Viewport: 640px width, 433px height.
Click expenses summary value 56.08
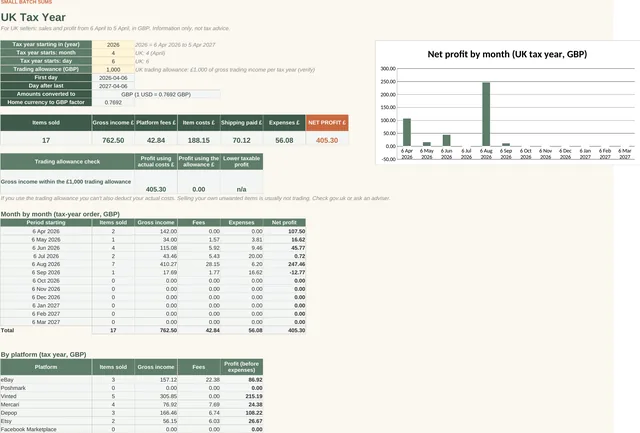coord(284,140)
